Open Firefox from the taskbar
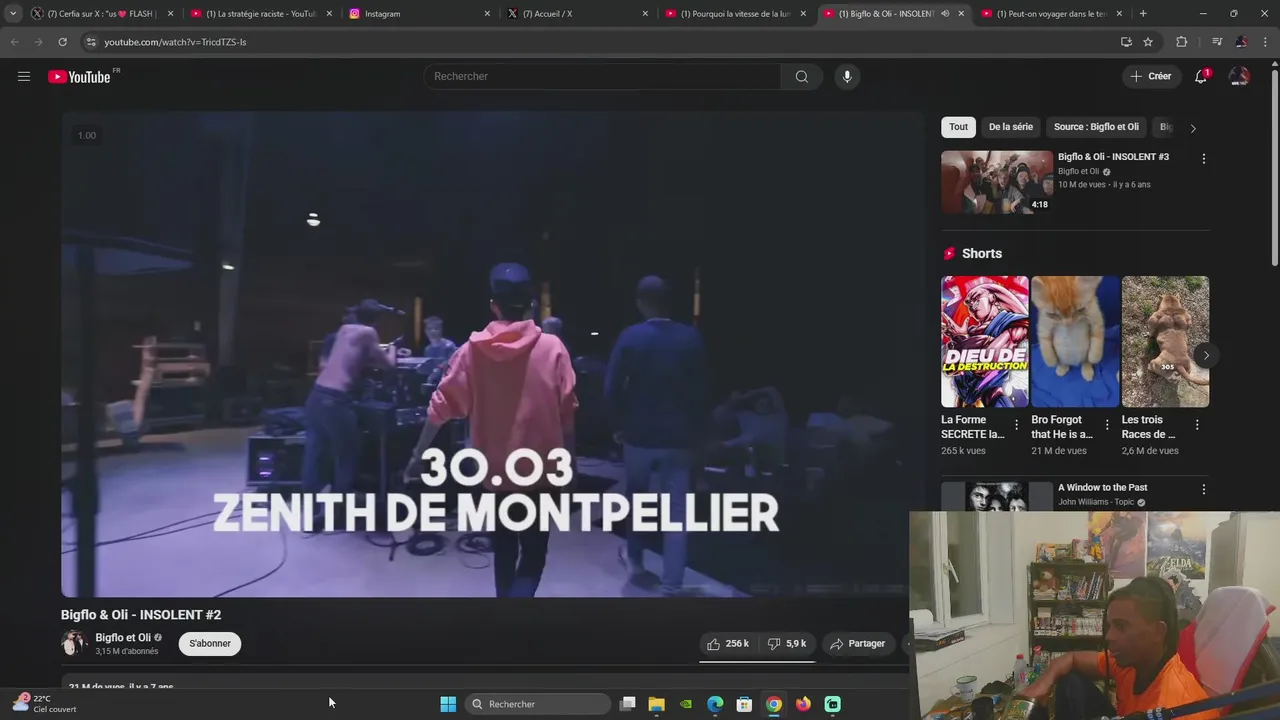This screenshot has width=1280, height=720. tap(803, 704)
